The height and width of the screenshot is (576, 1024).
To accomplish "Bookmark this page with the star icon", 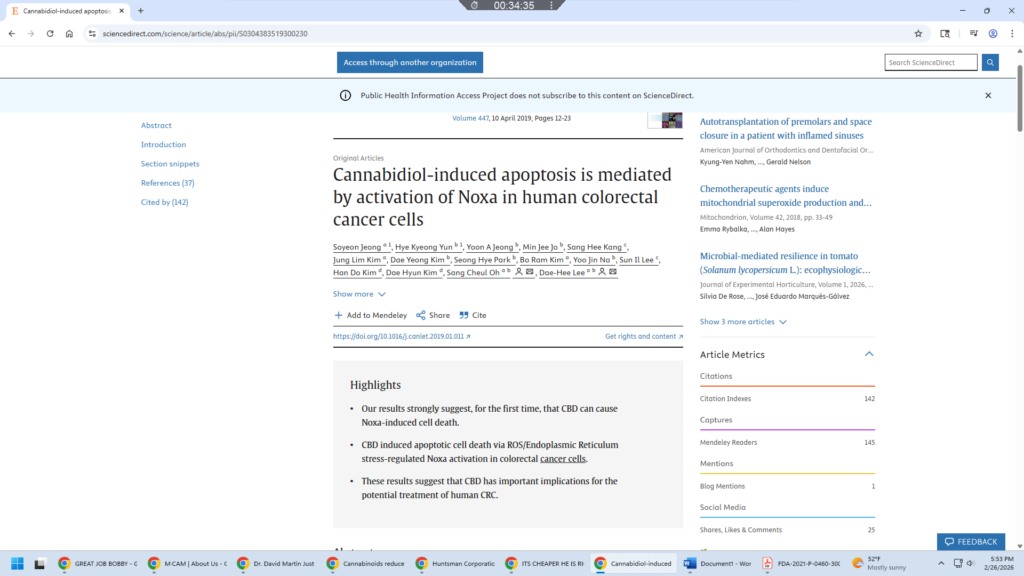I will click(x=918, y=33).
